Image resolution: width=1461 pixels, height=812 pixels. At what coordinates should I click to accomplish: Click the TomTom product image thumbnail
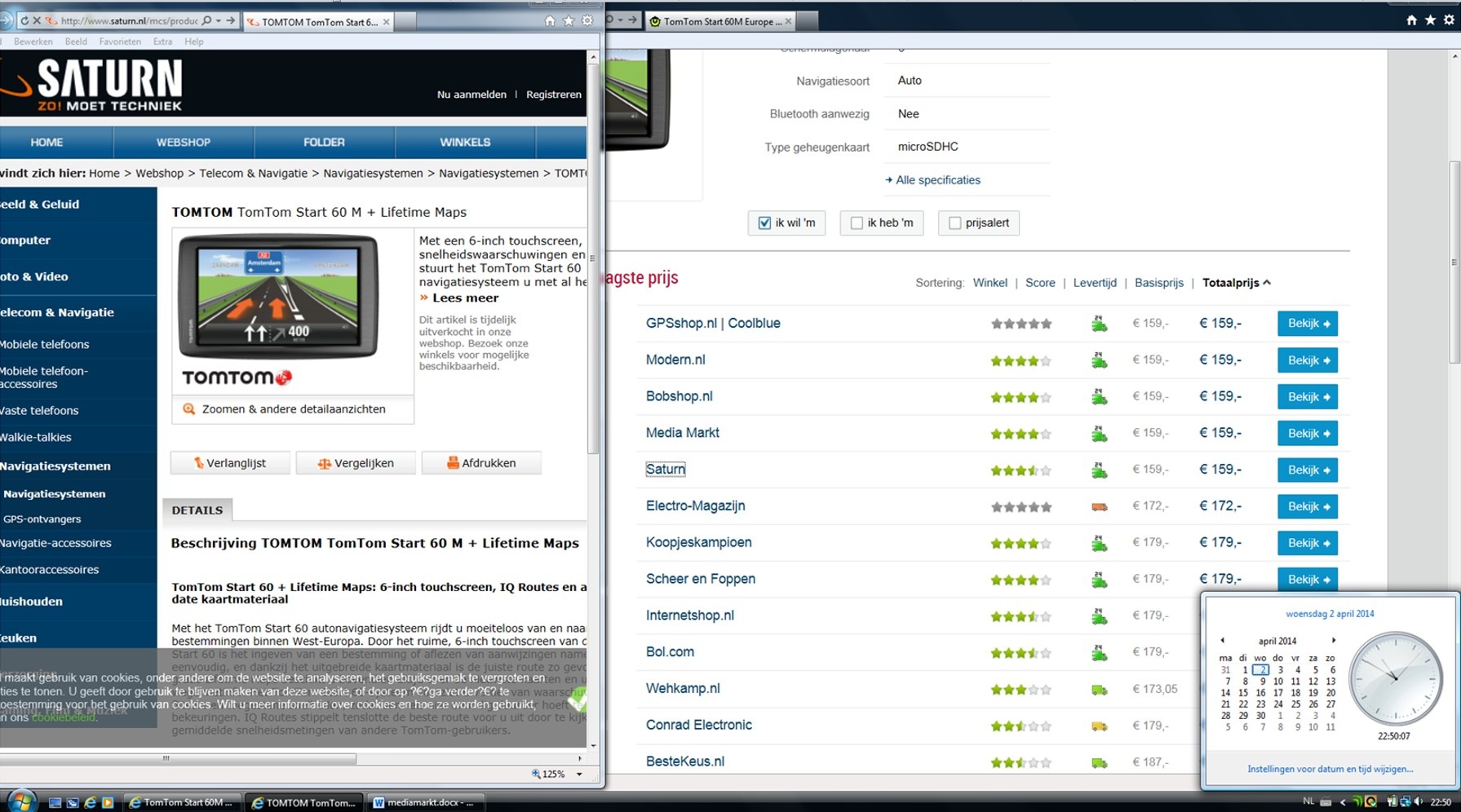click(278, 297)
